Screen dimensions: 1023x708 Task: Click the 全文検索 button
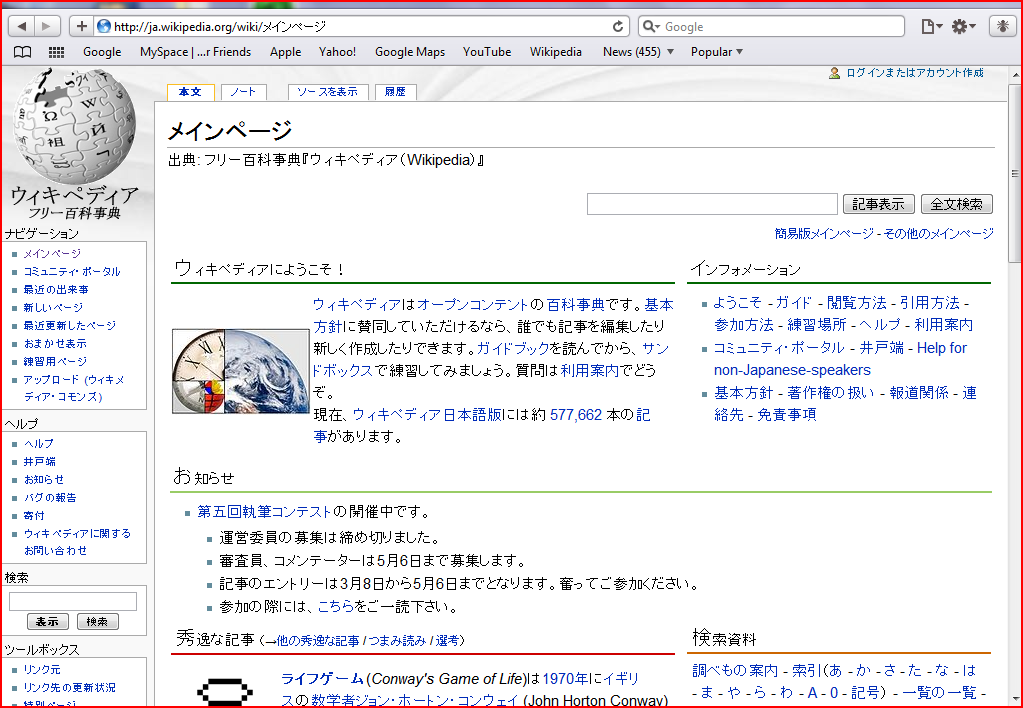(x=956, y=204)
